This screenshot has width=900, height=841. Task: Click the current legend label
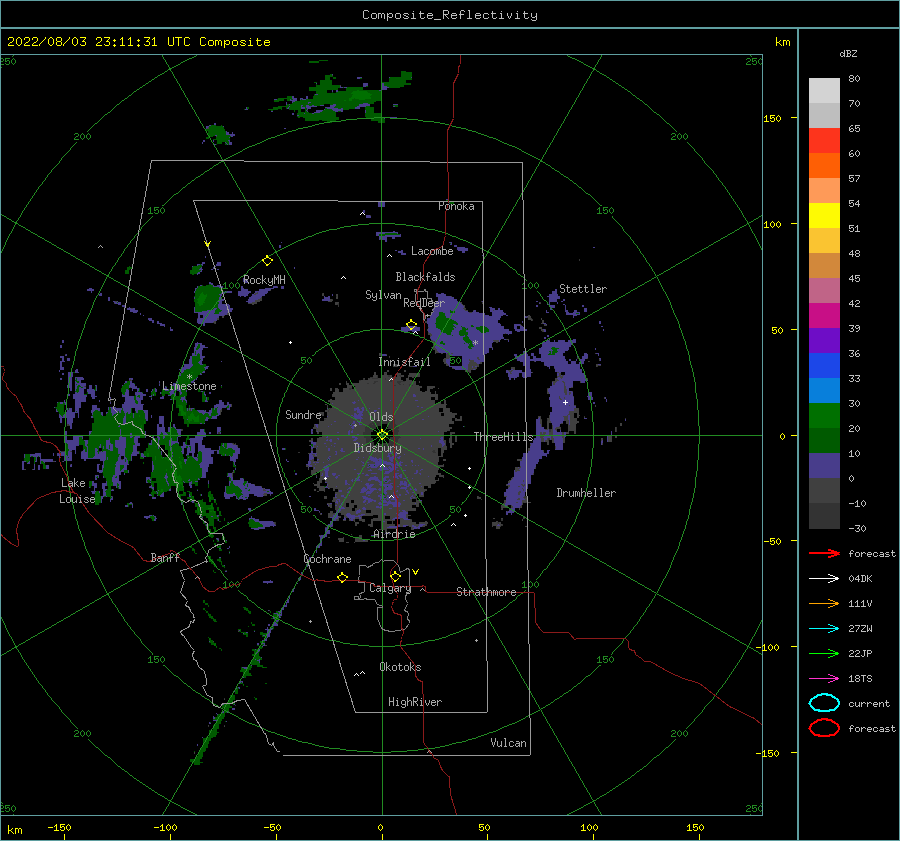[x=869, y=704]
